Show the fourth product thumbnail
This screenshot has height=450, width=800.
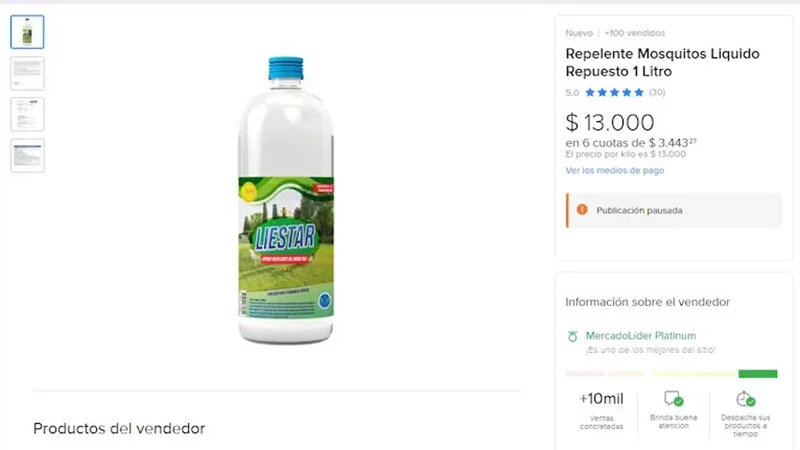click(27, 155)
